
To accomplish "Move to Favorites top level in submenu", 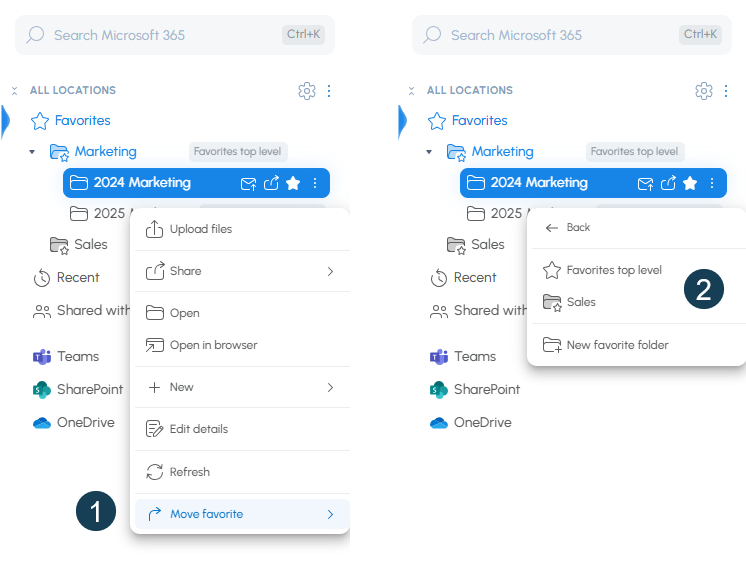I will click(638, 270).
